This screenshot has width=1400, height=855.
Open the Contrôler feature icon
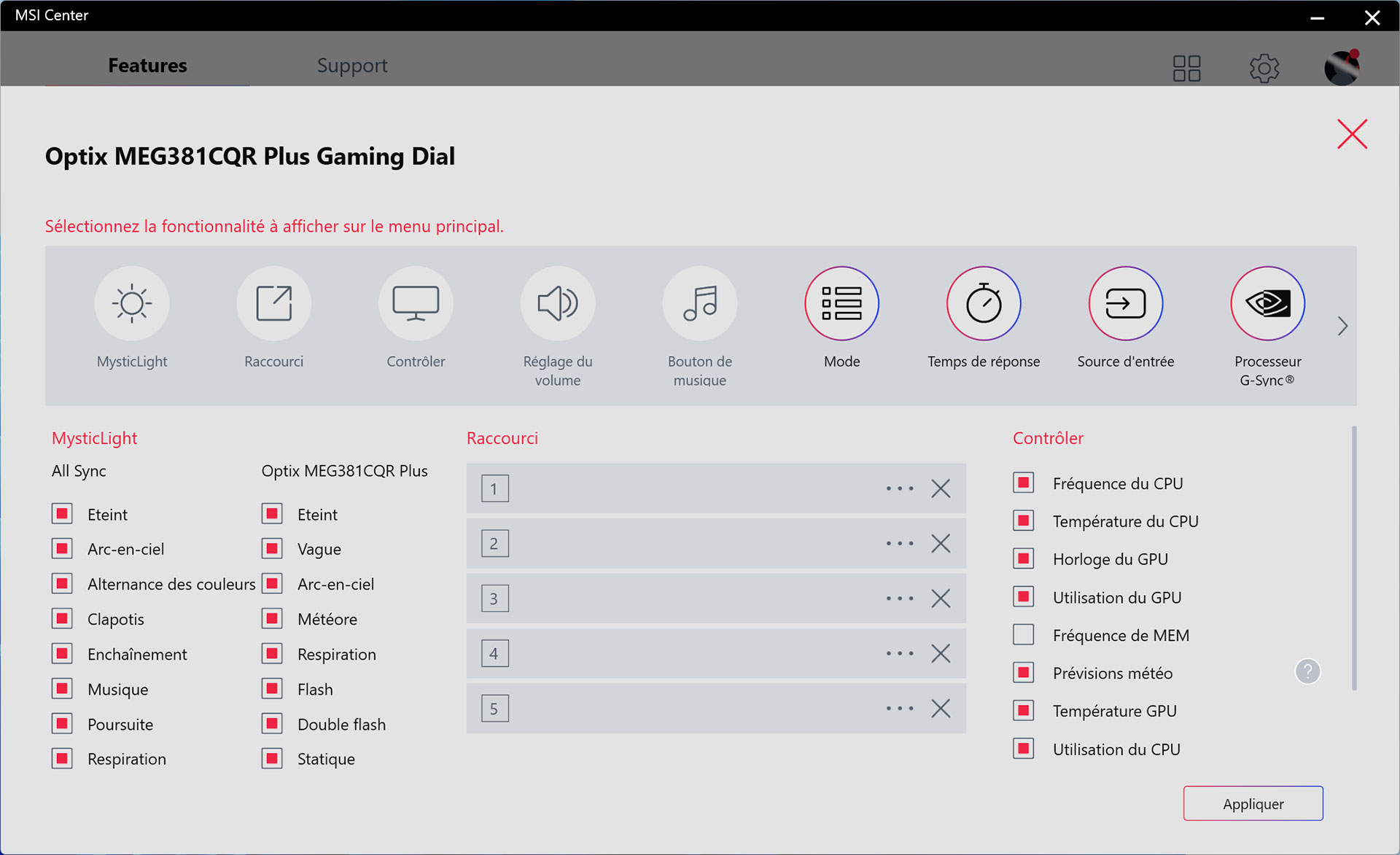coord(416,303)
